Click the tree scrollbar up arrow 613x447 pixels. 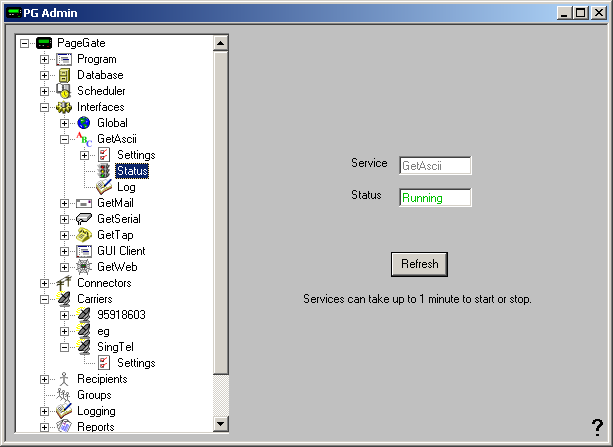220,43
